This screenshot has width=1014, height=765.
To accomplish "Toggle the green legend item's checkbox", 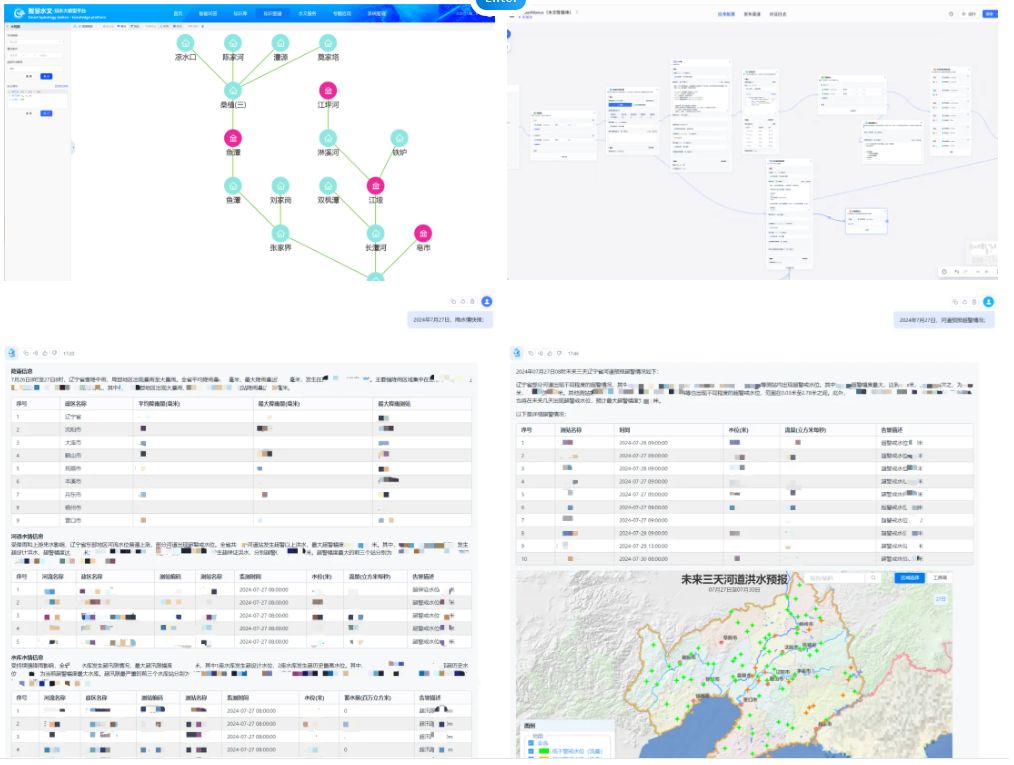I will [531, 751].
